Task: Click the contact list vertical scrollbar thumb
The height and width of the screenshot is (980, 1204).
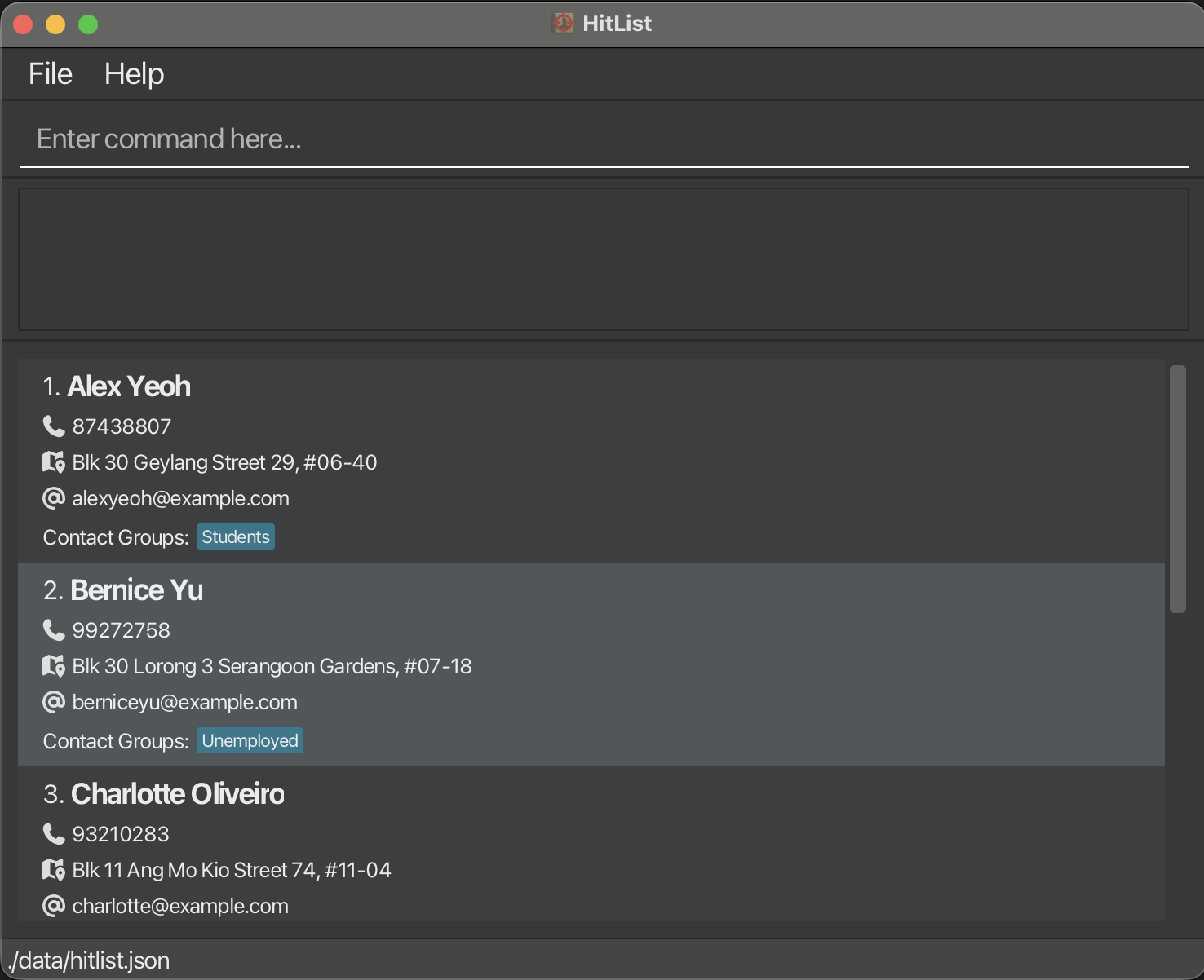Action: pos(1177,489)
